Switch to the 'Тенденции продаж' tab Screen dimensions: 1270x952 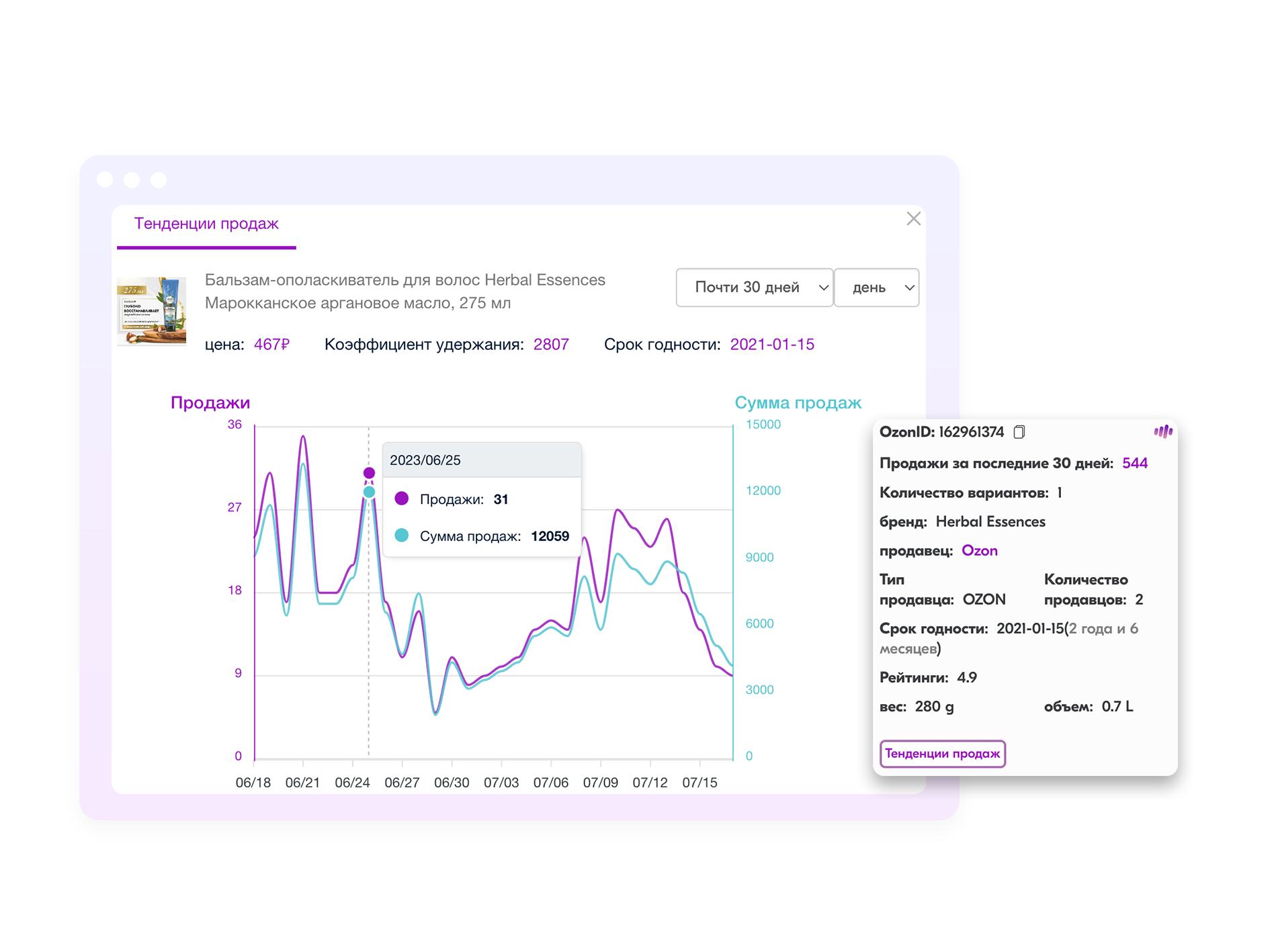[206, 224]
